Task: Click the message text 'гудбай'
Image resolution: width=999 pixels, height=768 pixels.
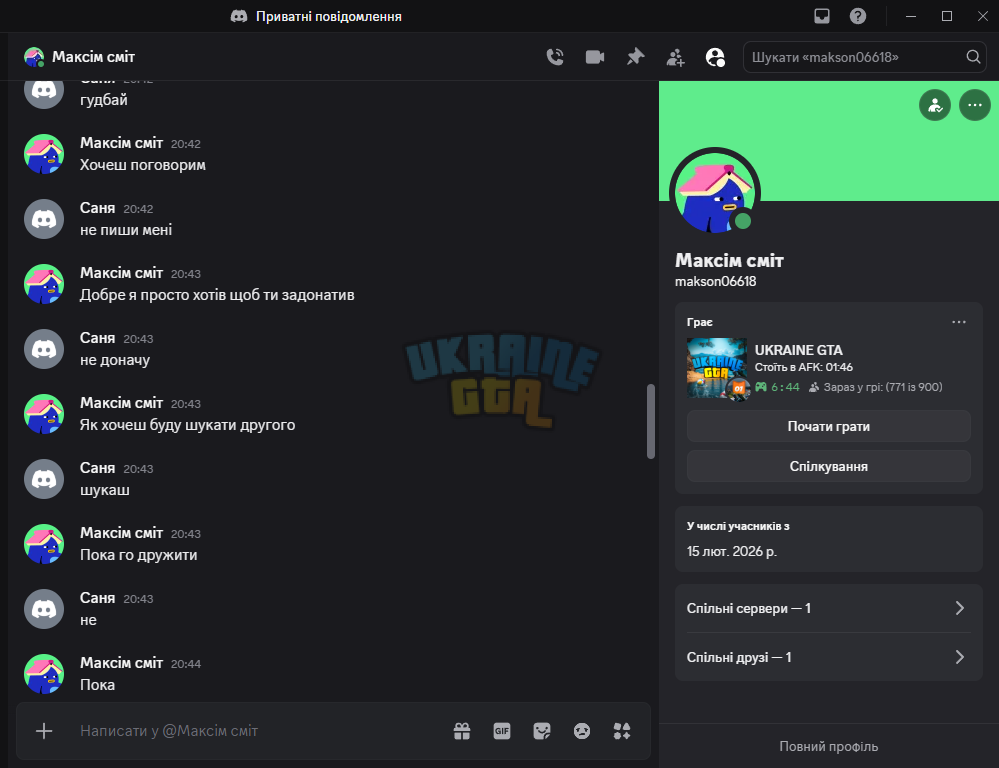Action: tap(104, 100)
